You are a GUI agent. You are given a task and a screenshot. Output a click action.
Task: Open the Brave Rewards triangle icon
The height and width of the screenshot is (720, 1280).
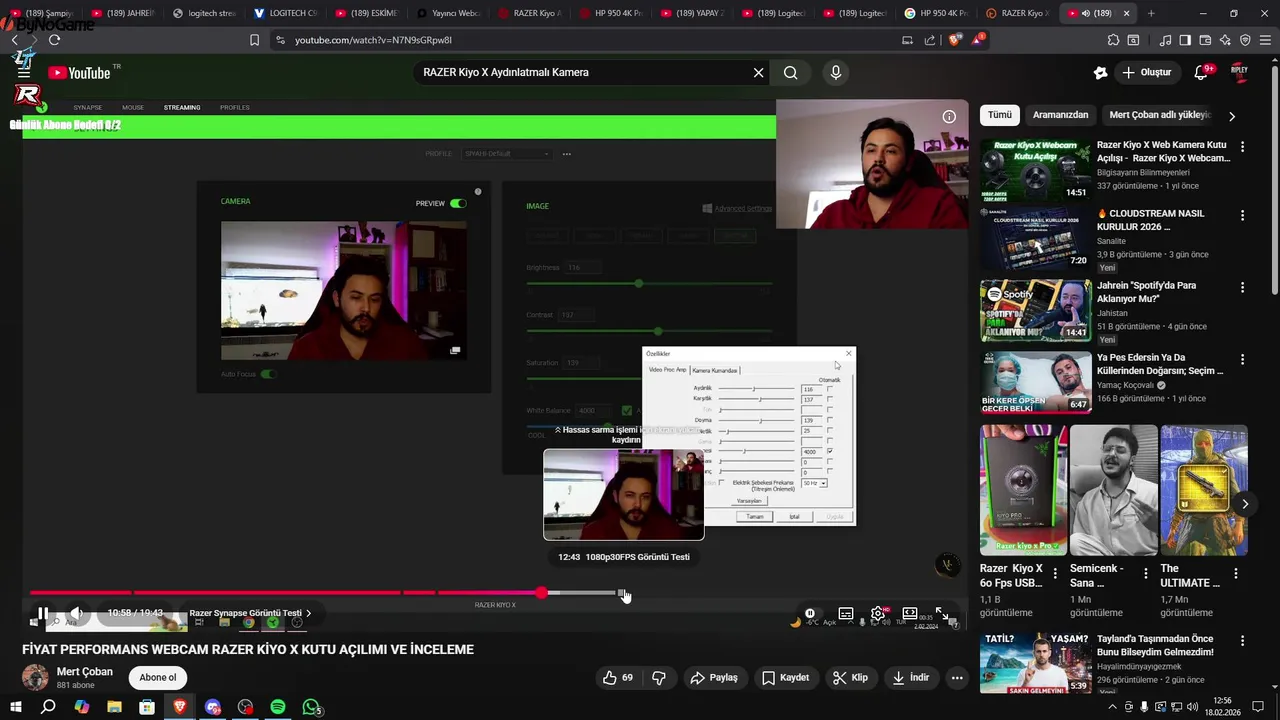tap(978, 40)
